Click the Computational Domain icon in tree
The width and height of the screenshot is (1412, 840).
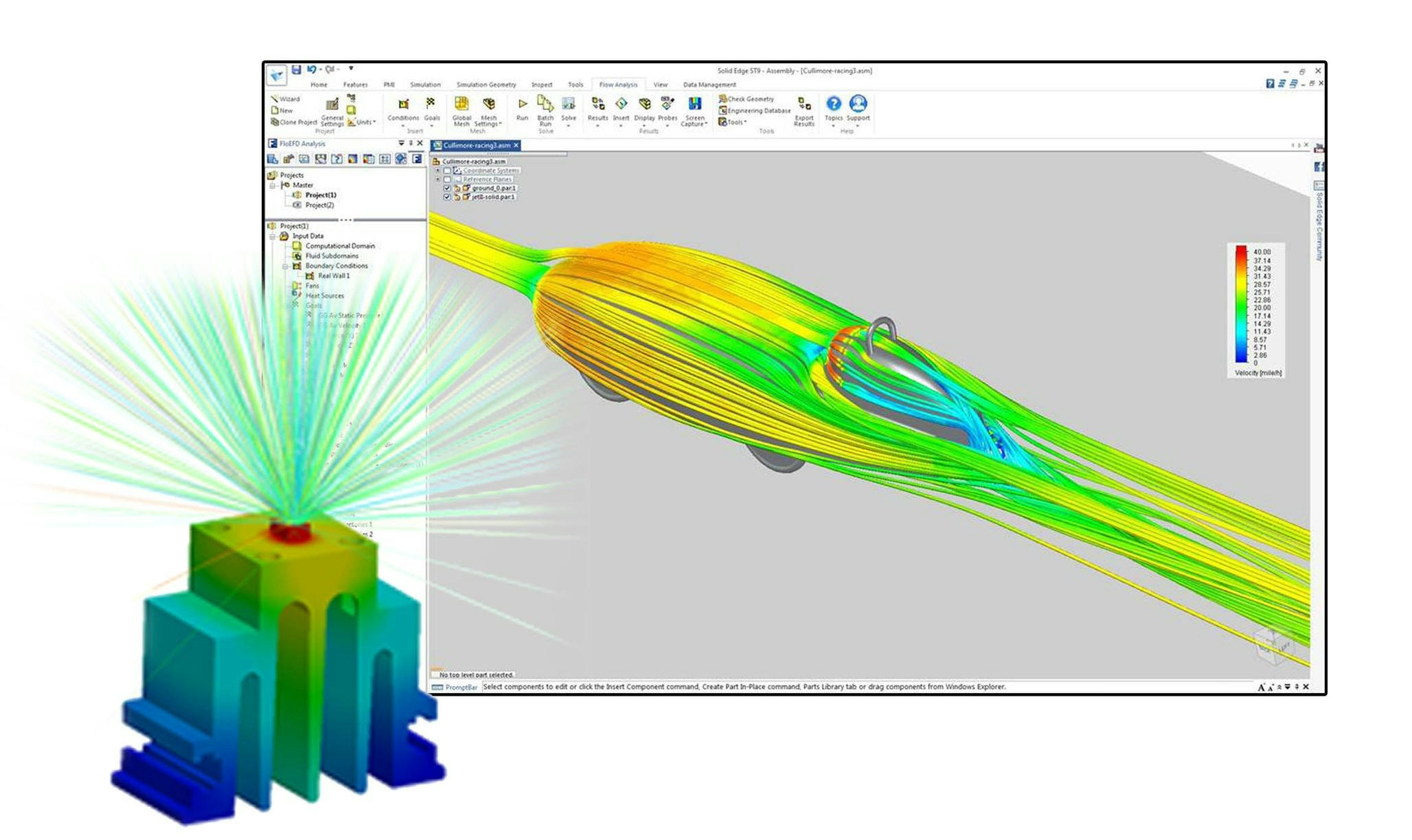[x=297, y=246]
